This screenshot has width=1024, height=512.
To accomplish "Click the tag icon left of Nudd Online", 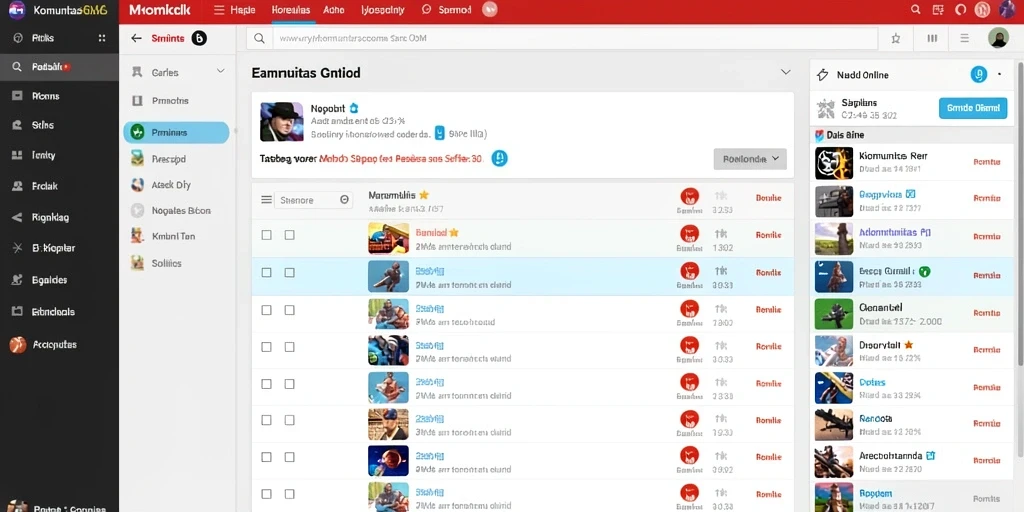I will click(x=823, y=75).
